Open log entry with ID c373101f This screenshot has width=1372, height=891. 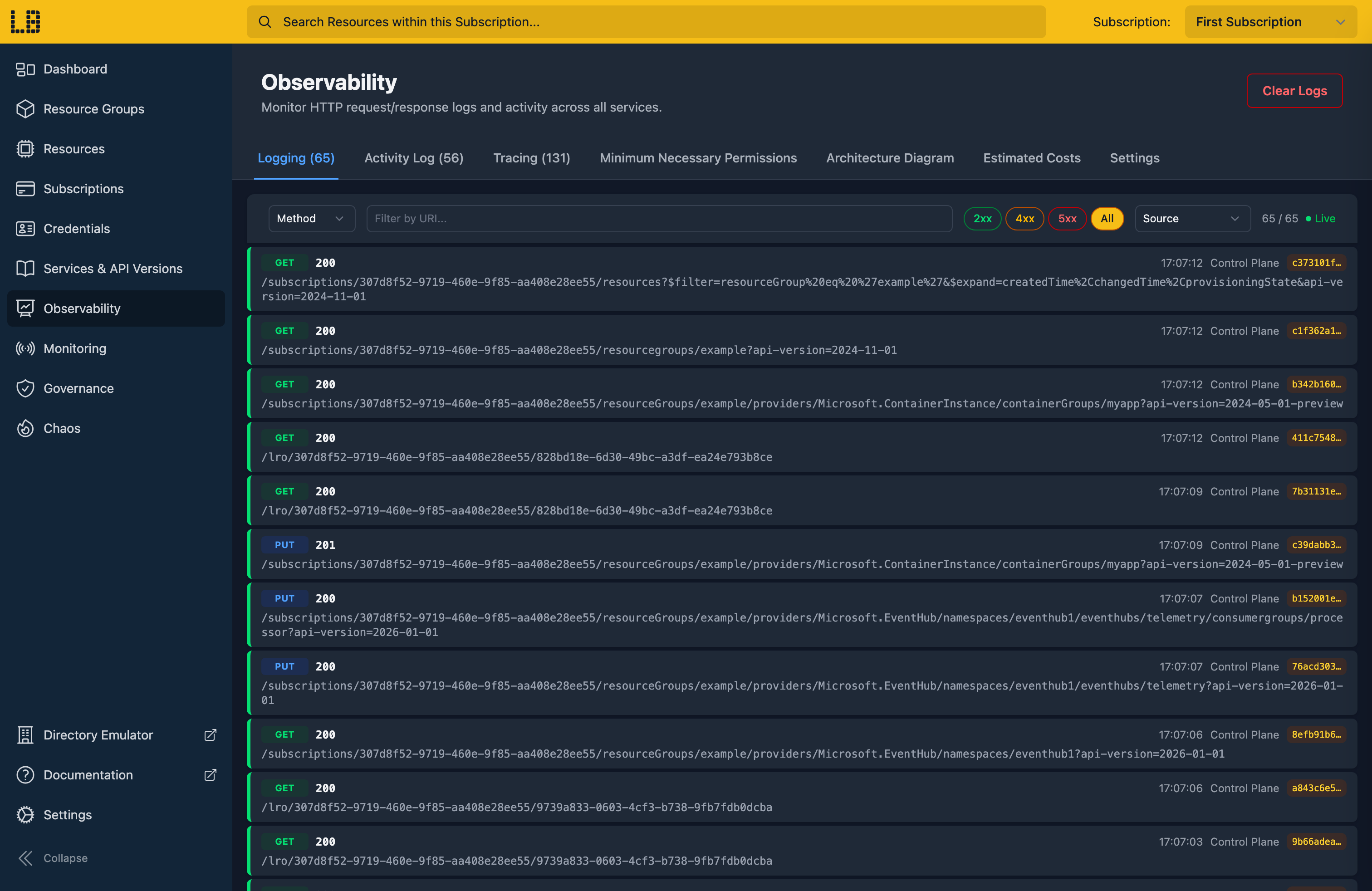pyautogui.click(x=801, y=279)
